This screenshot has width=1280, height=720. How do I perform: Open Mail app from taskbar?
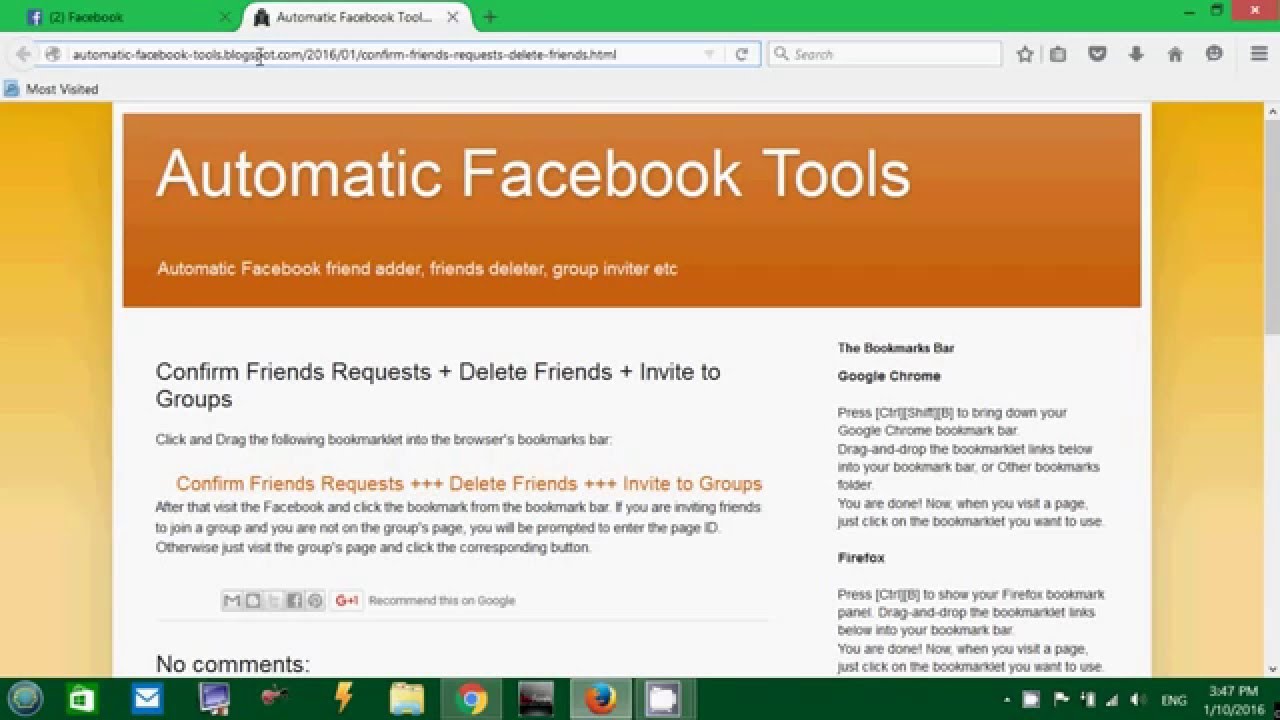147,699
